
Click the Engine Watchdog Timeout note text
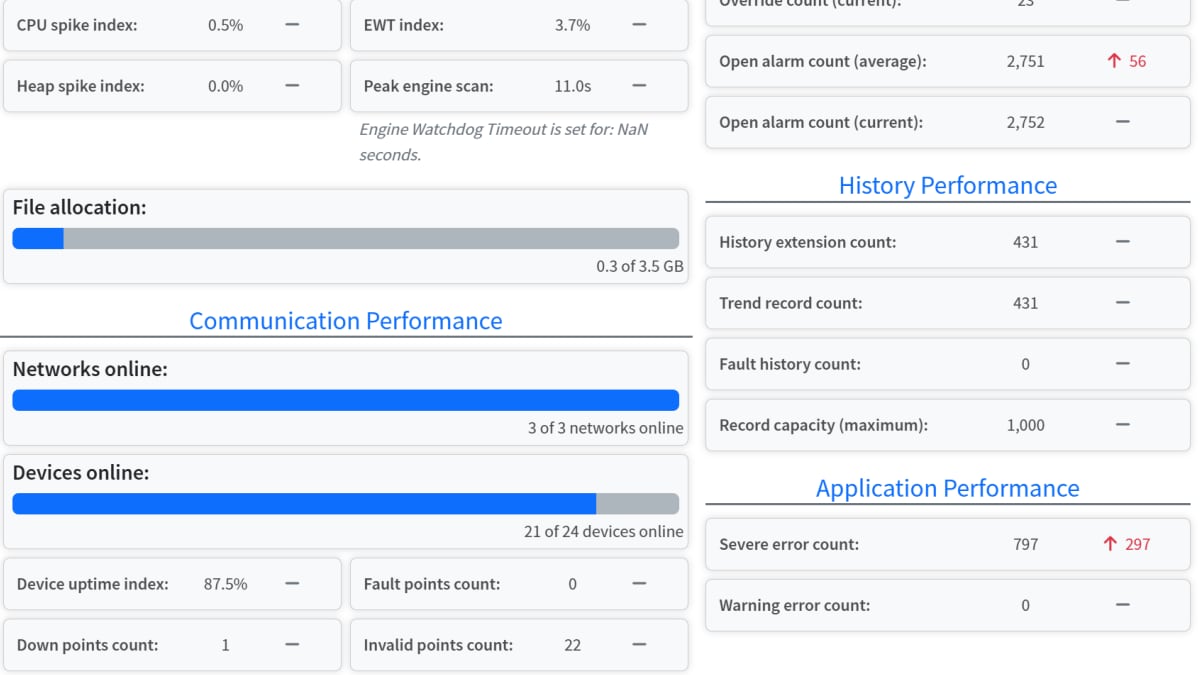503,142
